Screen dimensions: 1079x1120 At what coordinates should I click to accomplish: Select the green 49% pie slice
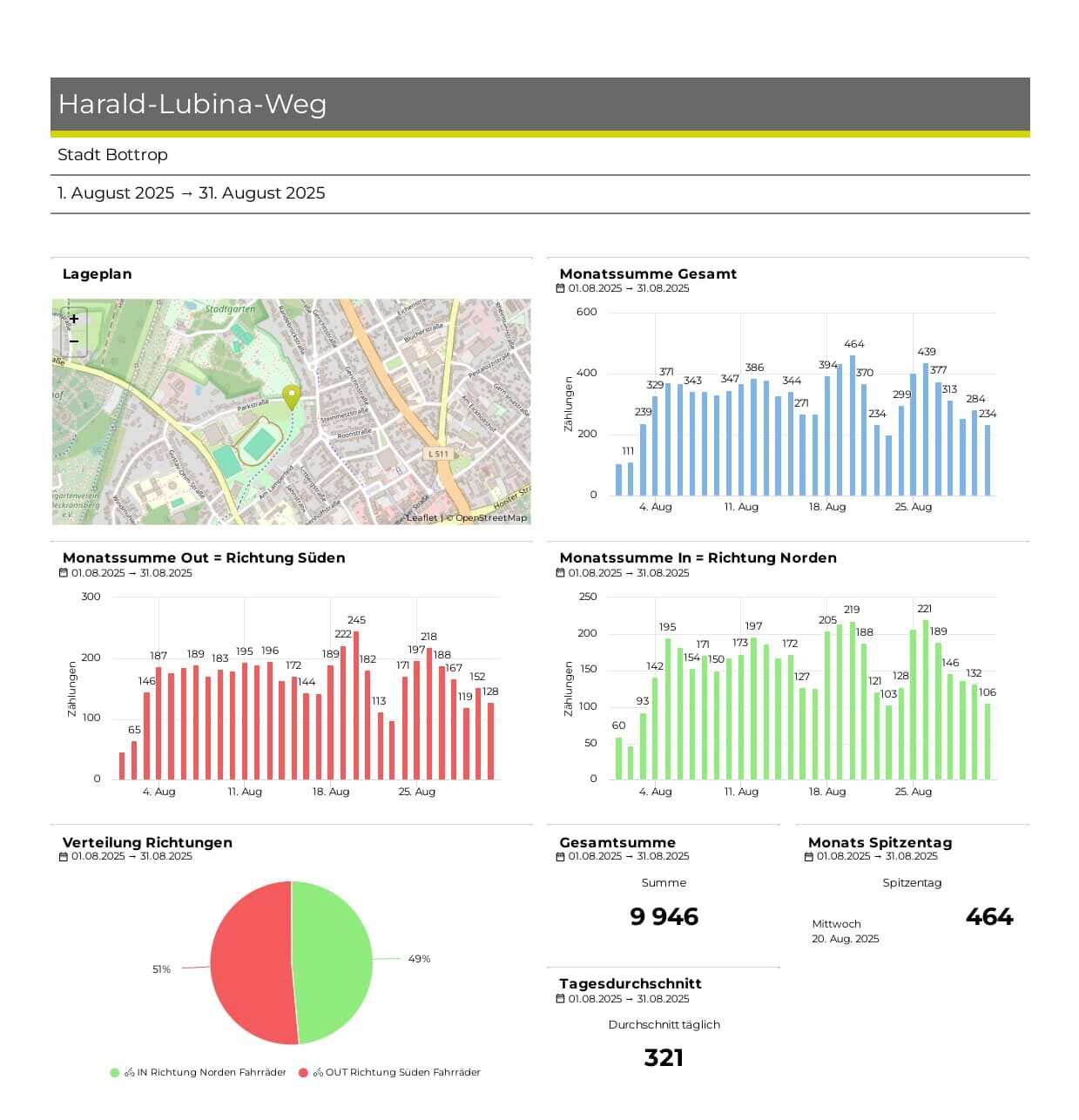pos(335,962)
